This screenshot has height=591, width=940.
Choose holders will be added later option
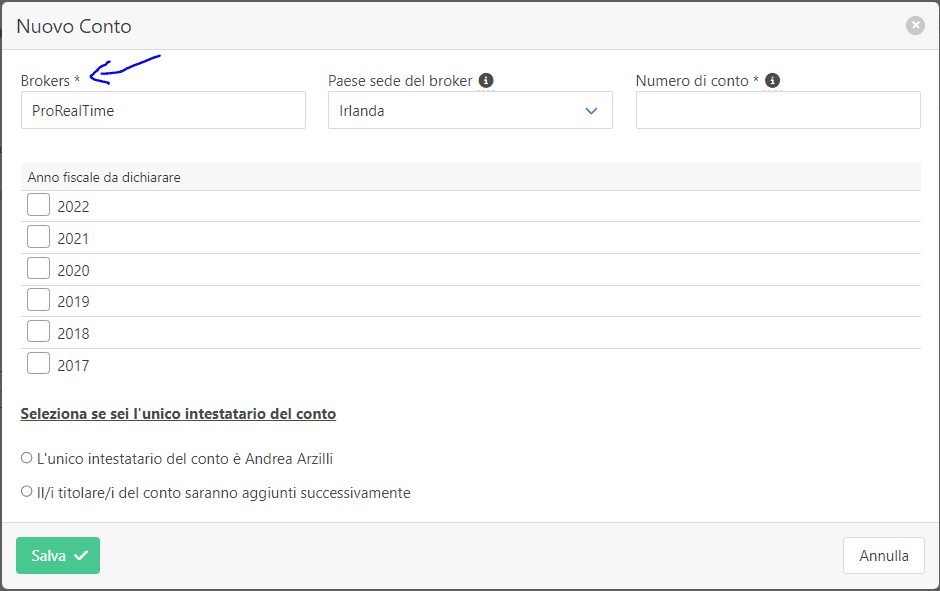tap(26, 492)
